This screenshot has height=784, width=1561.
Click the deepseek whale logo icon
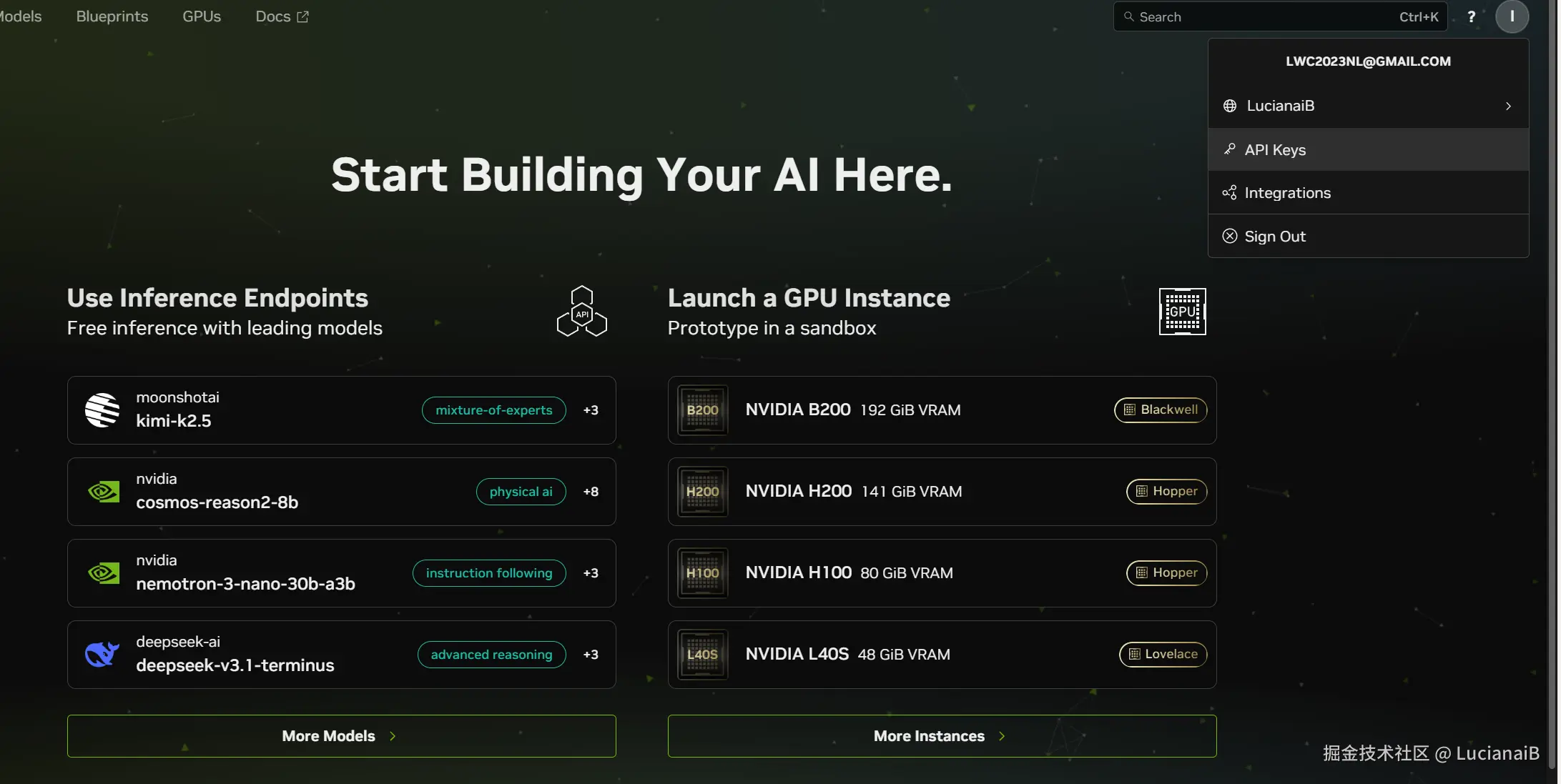click(102, 654)
